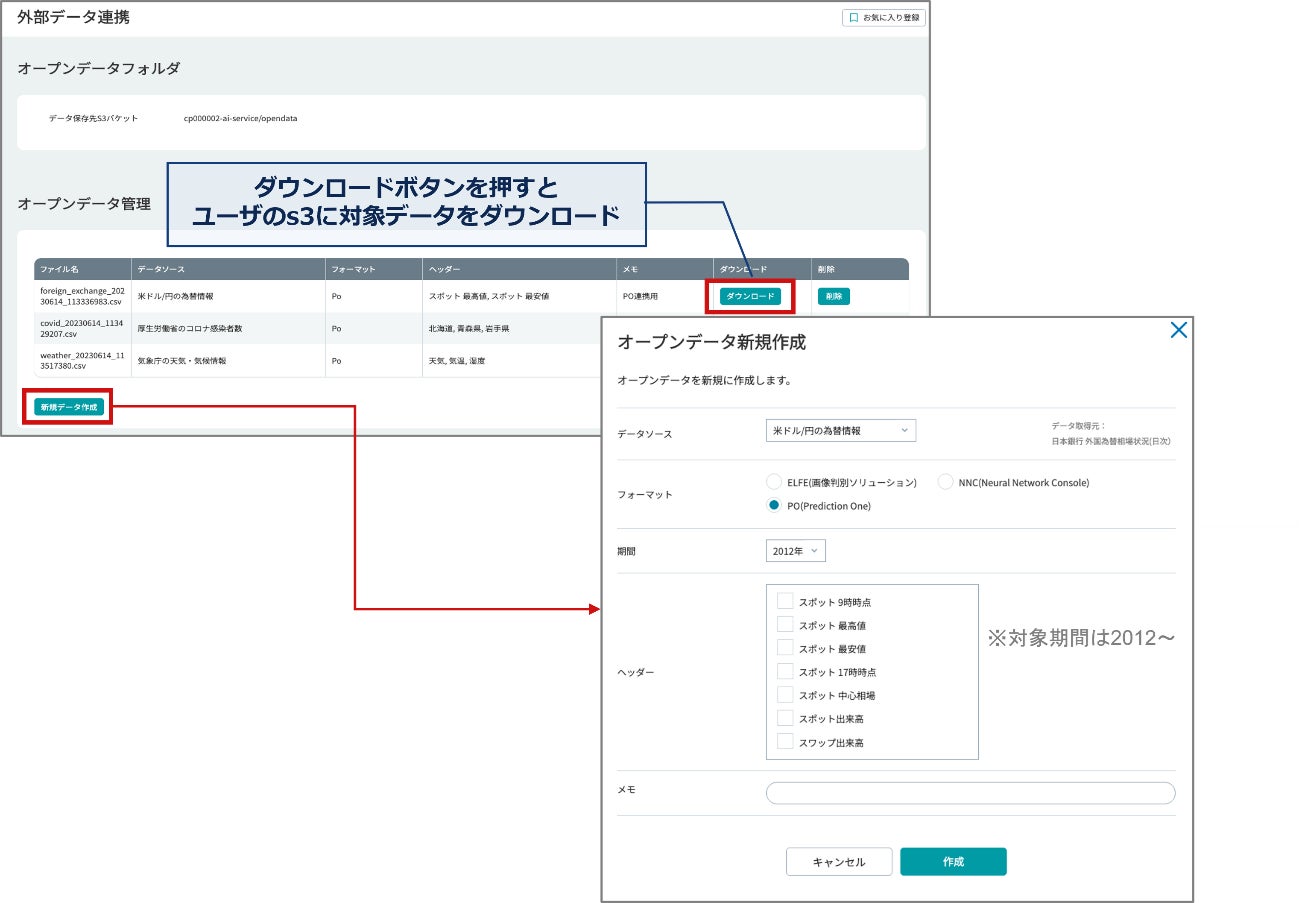Viewport: 1299px width, 903px height.
Task: Open the データソース dropdown in the dialog
Action: (x=840, y=430)
